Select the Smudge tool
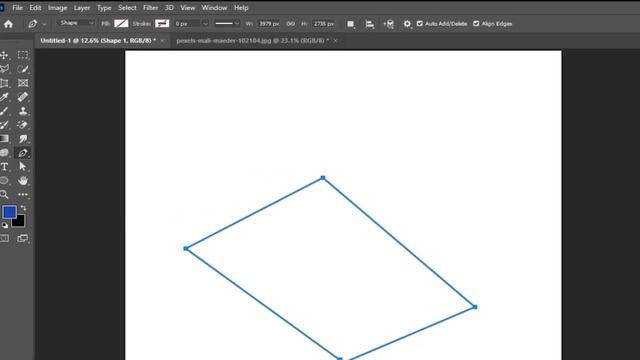The image size is (640, 360). point(23,139)
